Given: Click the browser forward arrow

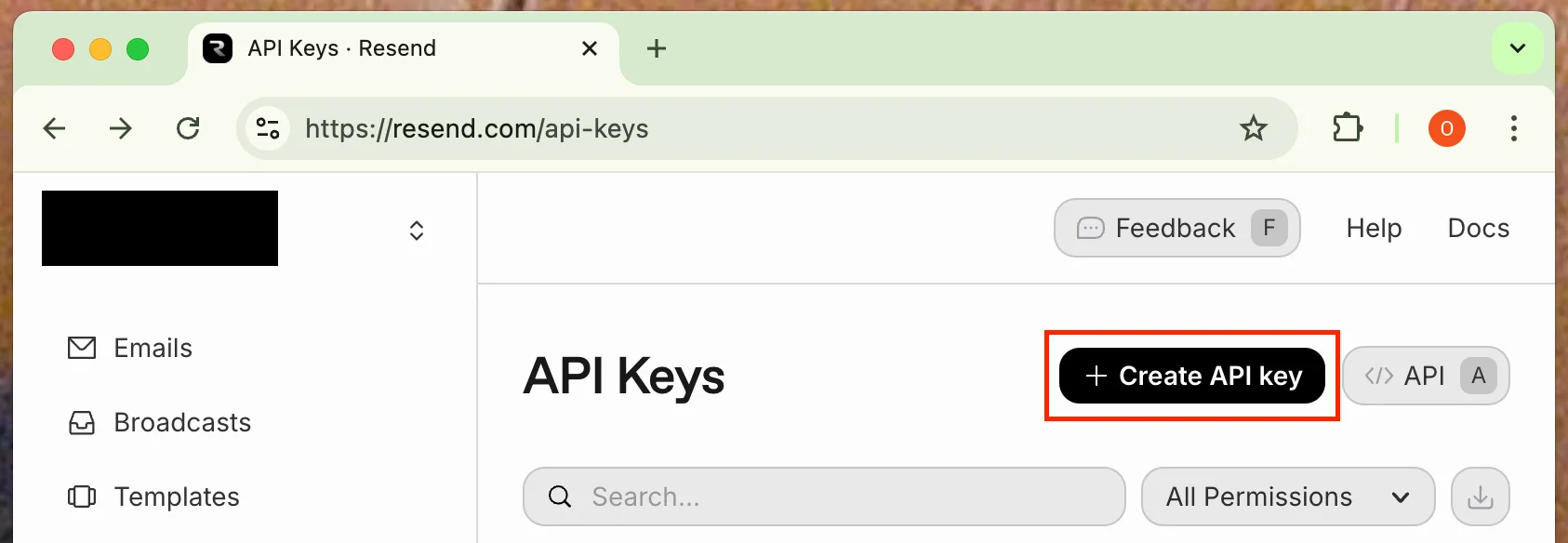Looking at the screenshot, I should pyautogui.click(x=121, y=128).
